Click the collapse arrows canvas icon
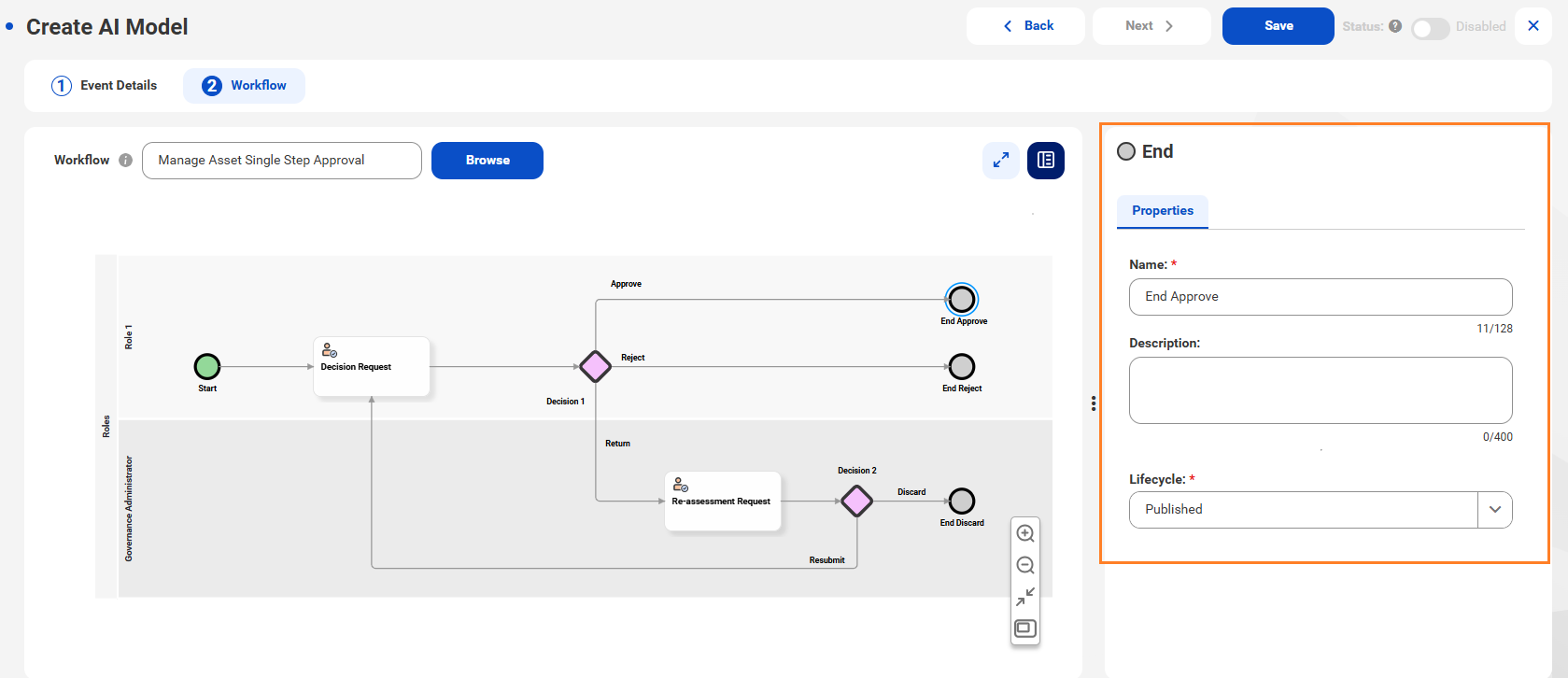Screen dimensions: 1568x678 click(1025, 596)
